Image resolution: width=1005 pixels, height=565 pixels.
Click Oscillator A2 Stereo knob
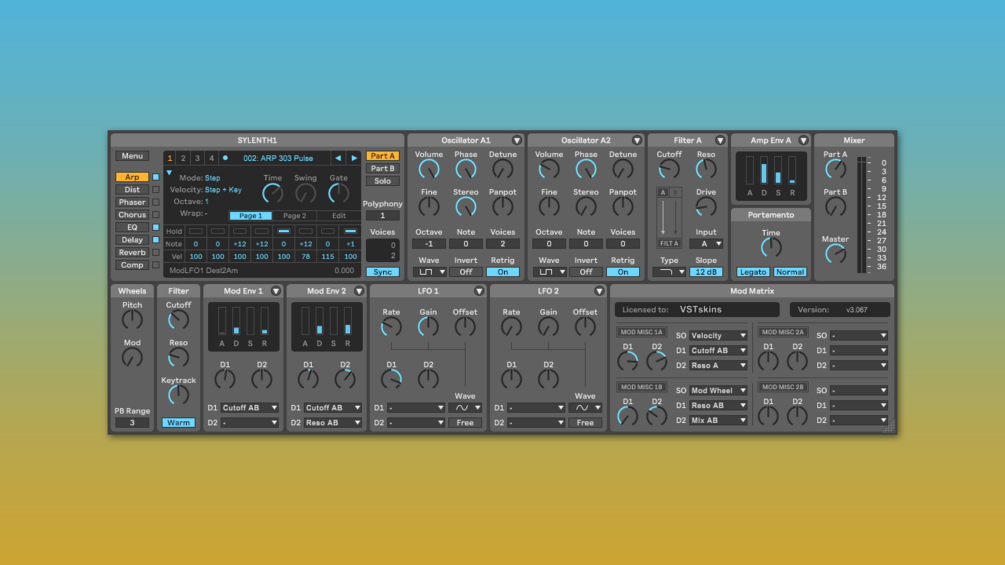pos(585,207)
